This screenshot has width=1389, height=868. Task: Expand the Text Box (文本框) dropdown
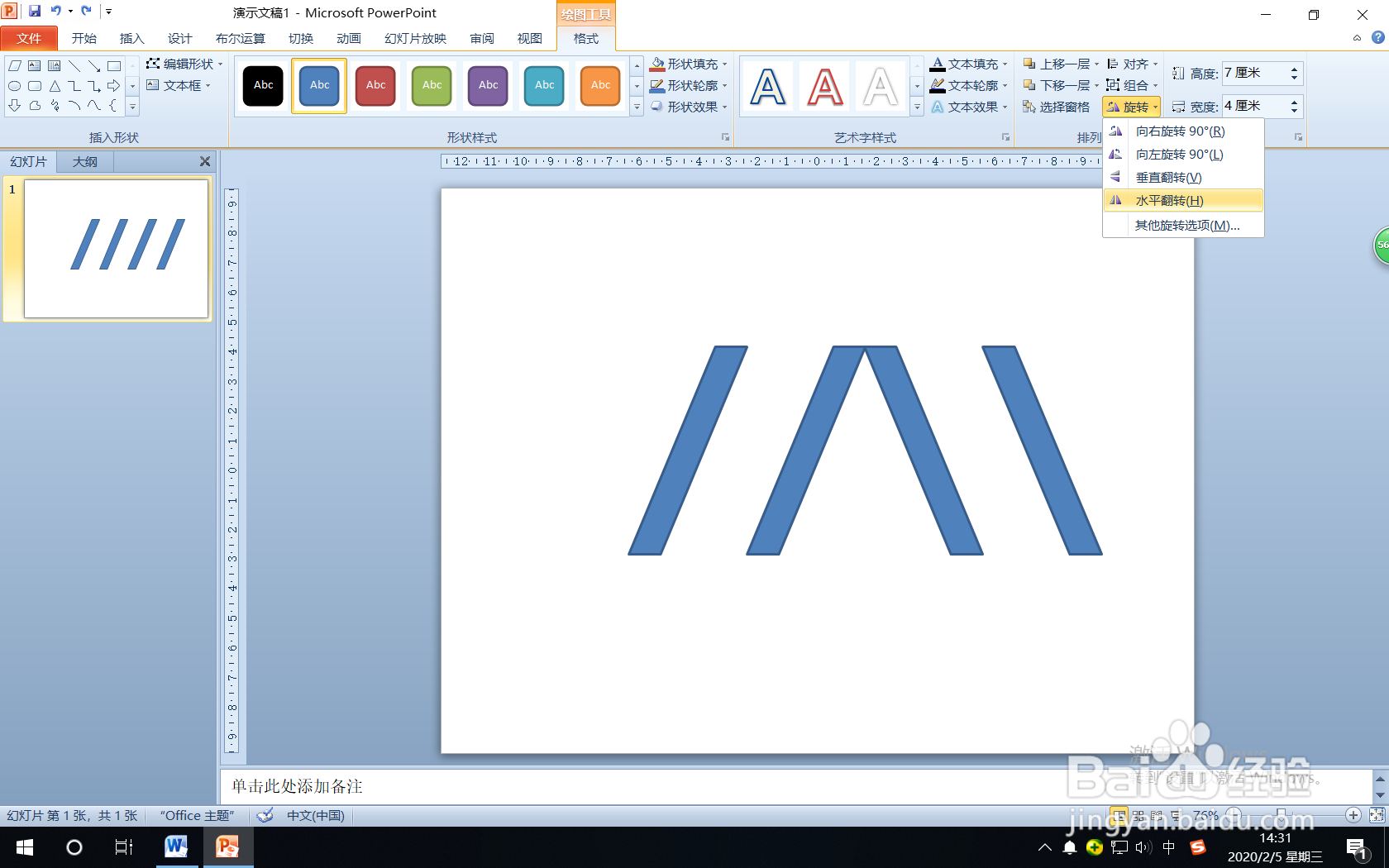point(178,86)
